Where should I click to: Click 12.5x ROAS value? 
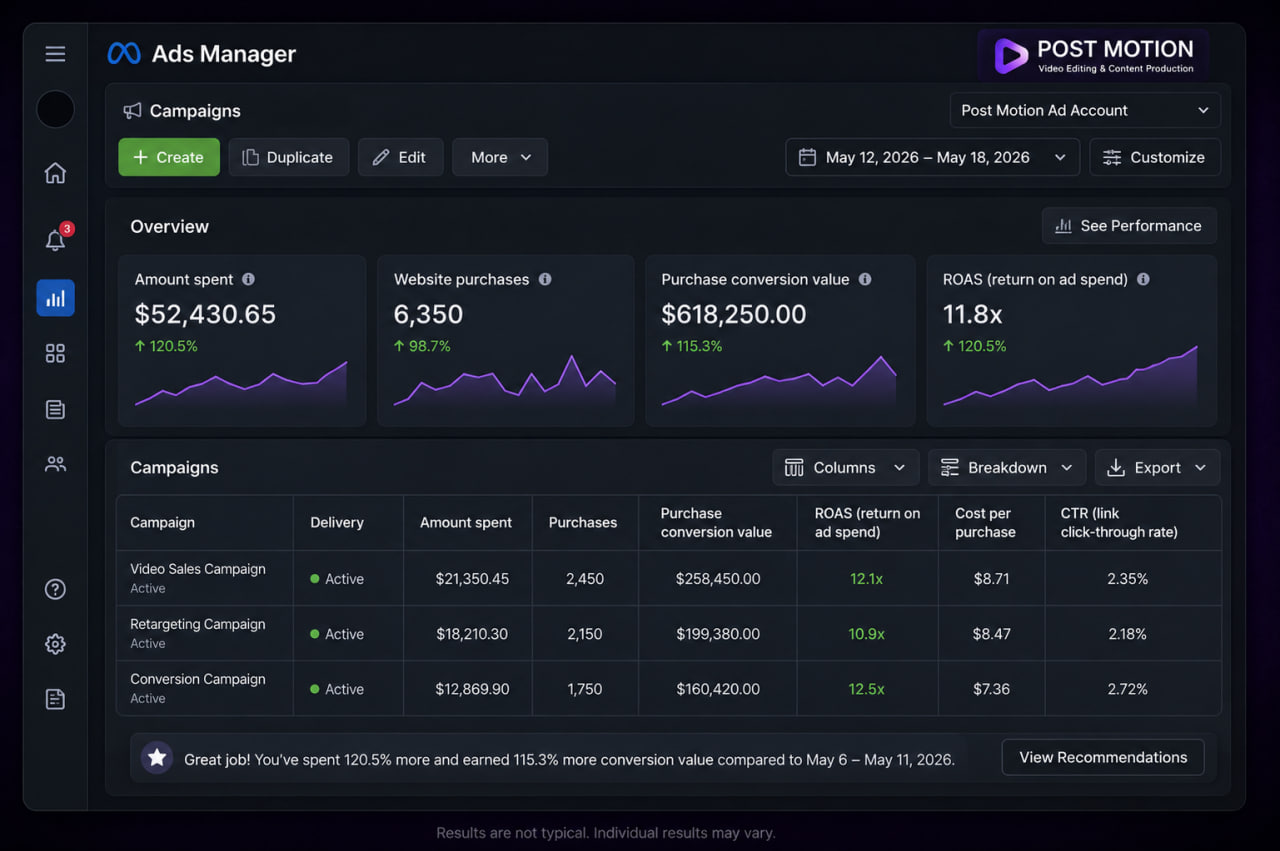(866, 689)
